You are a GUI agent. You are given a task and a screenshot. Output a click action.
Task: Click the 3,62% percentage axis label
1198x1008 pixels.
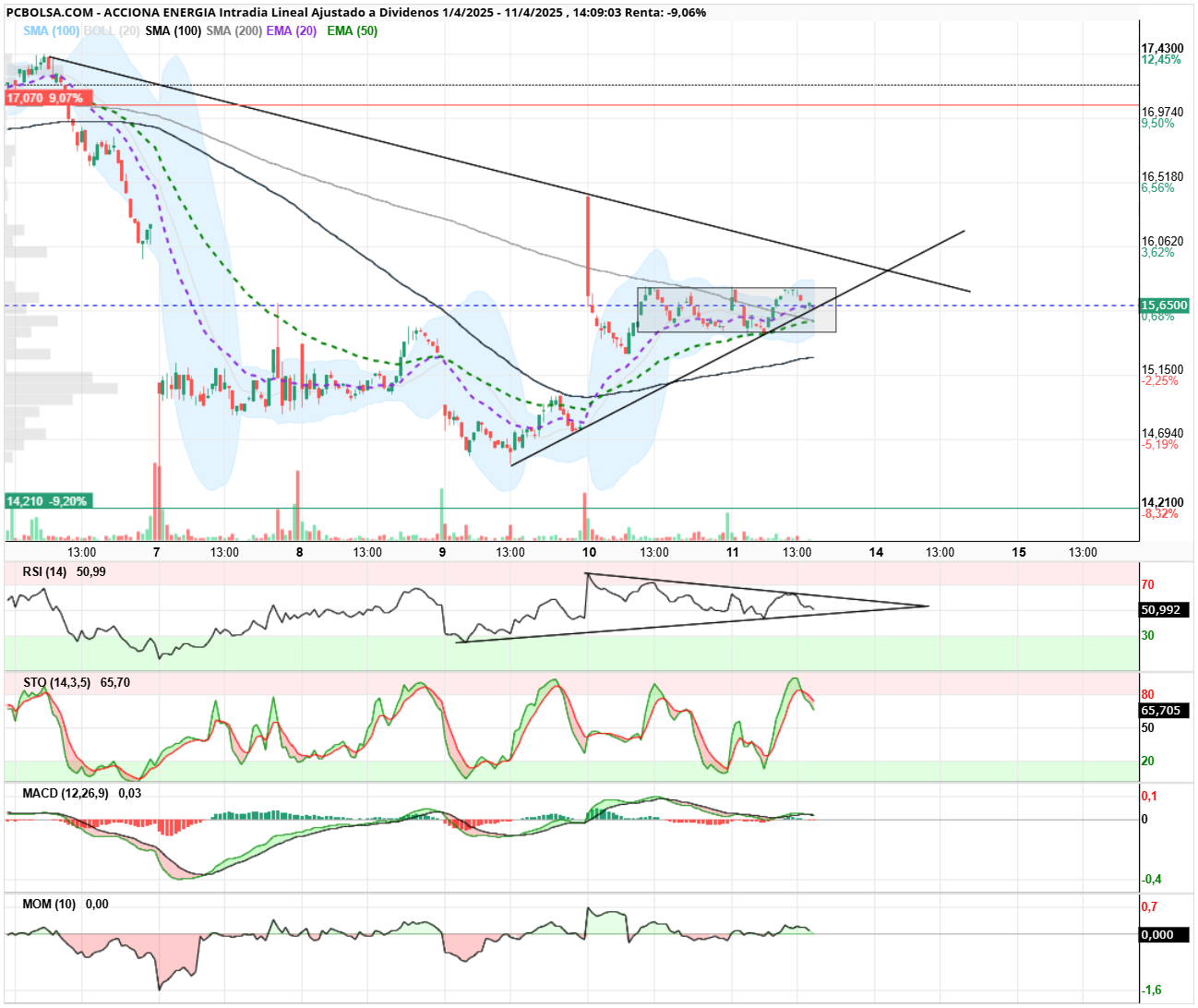1158,253
